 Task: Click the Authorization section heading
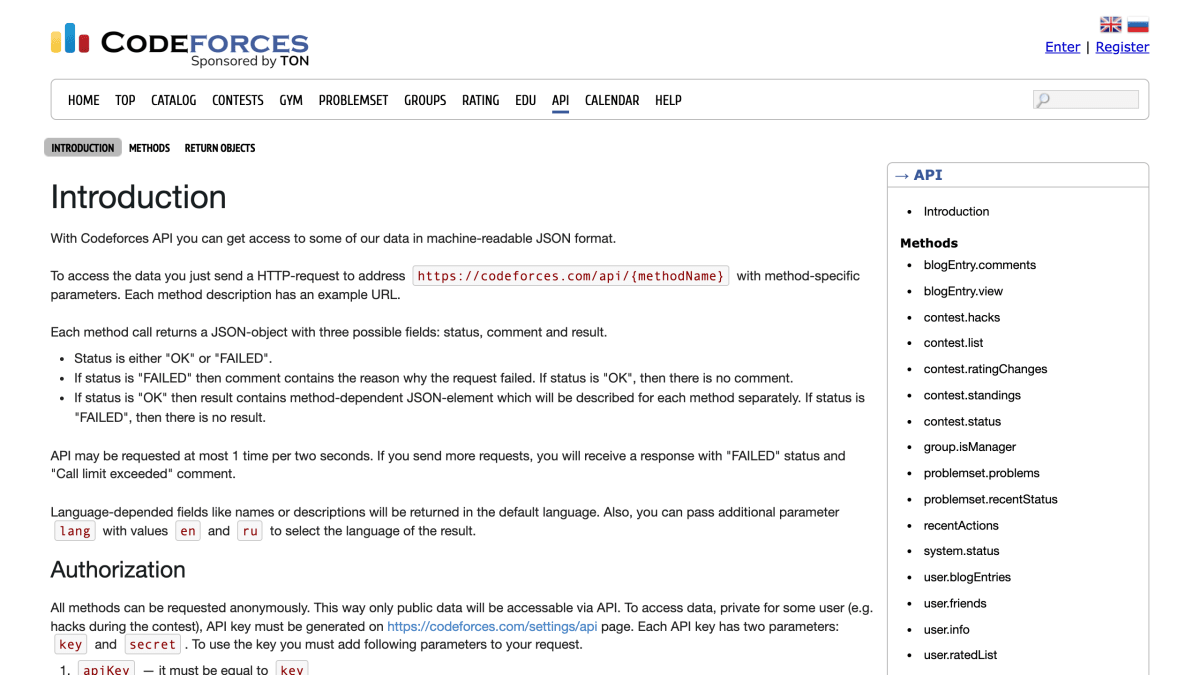[x=118, y=570]
